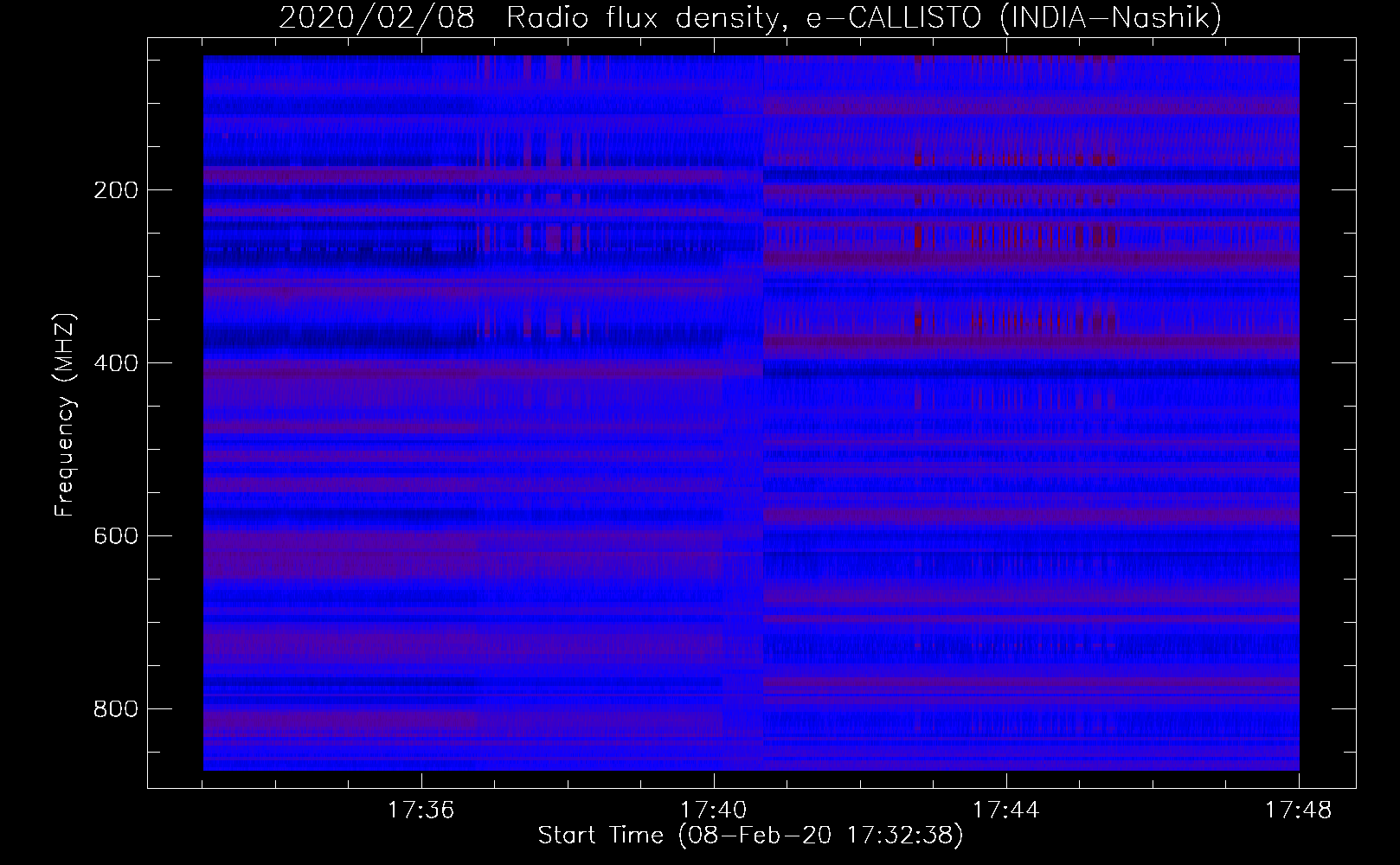This screenshot has width=1400, height=865.
Task: Click the '17:36' time tick label
Action: 421,811
